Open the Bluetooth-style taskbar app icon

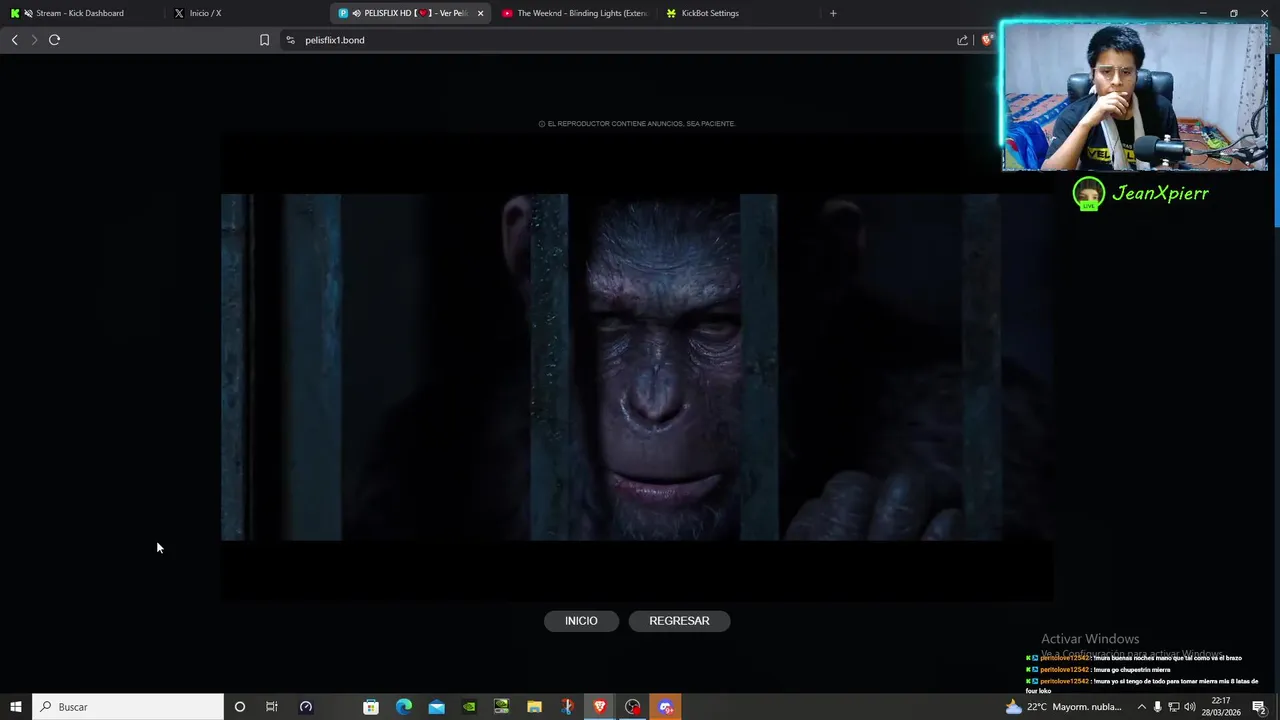567,707
